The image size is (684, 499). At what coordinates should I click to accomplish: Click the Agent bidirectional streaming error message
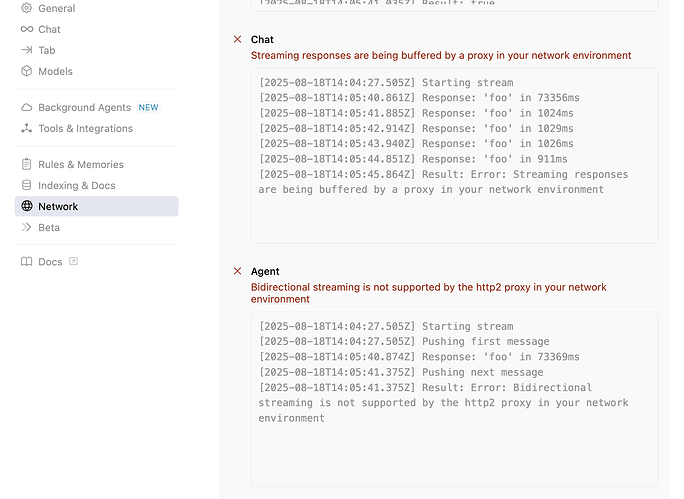pos(428,293)
